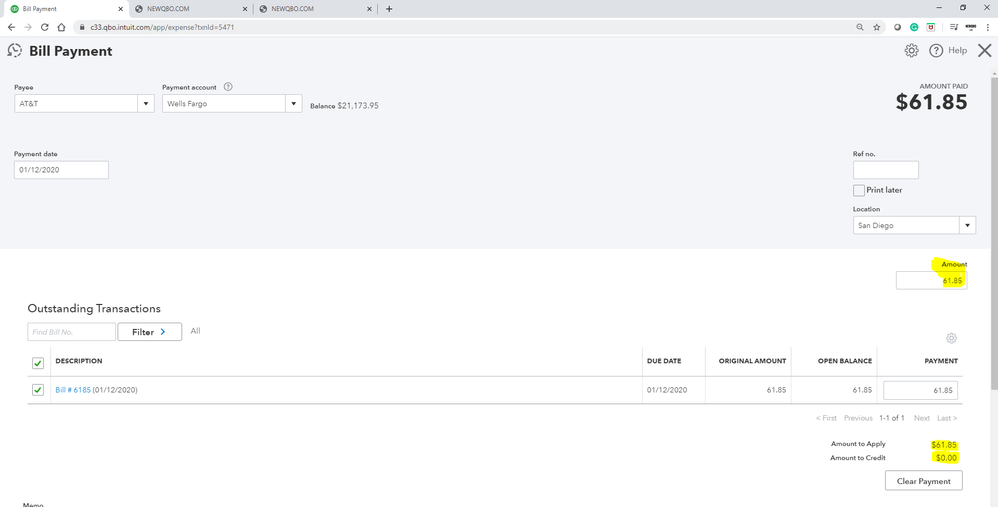This screenshot has height=507, width=998.
Task: Go to browser home page icon
Action: tap(61, 27)
